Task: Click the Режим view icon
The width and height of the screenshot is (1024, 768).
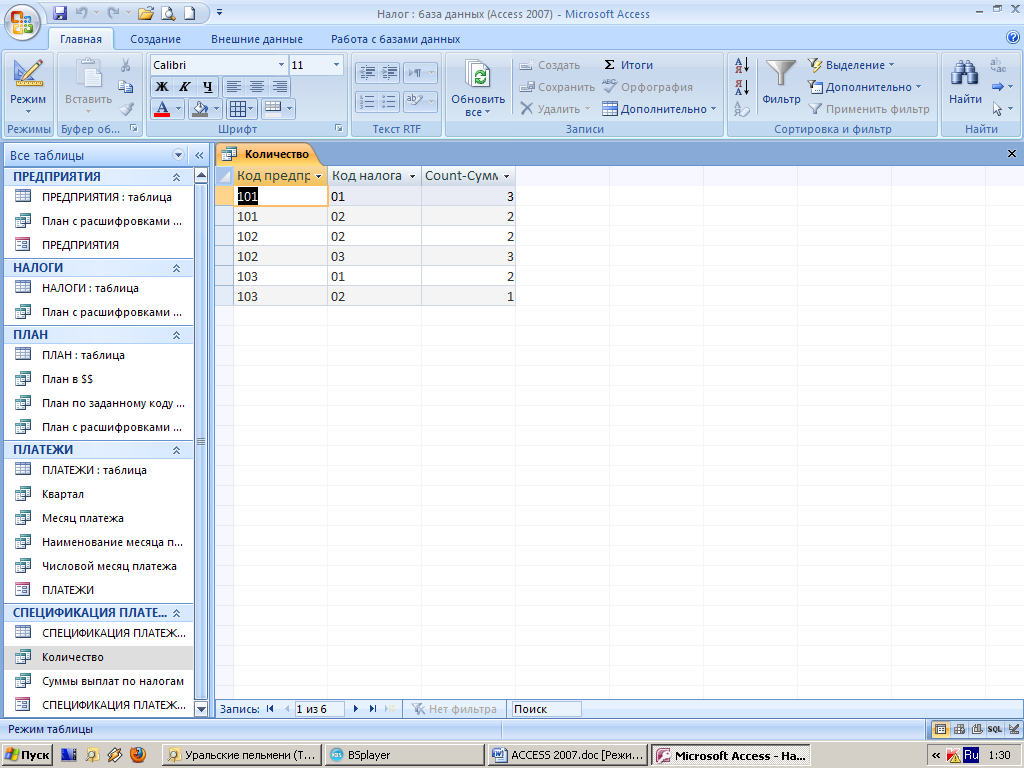Action: pos(28,74)
